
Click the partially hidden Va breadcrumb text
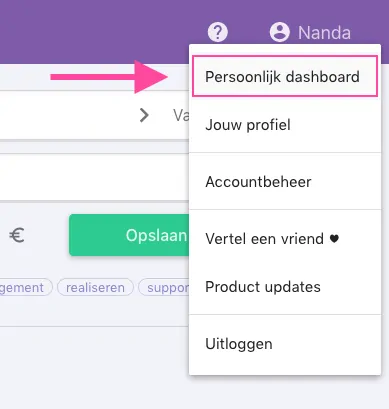pos(181,115)
